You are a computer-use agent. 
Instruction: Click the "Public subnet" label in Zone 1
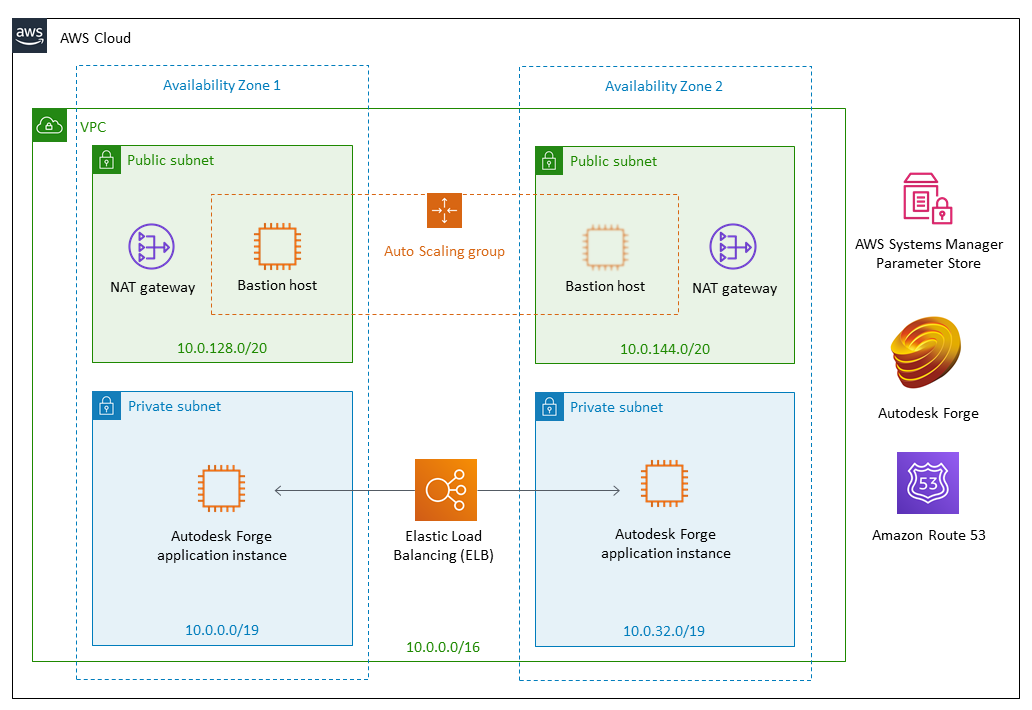click(170, 160)
